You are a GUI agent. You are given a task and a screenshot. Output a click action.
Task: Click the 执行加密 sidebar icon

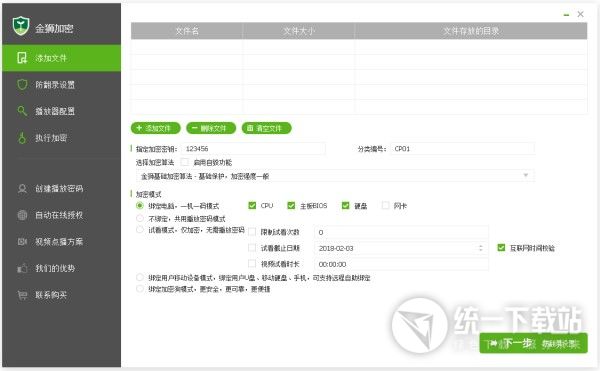[22, 138]
